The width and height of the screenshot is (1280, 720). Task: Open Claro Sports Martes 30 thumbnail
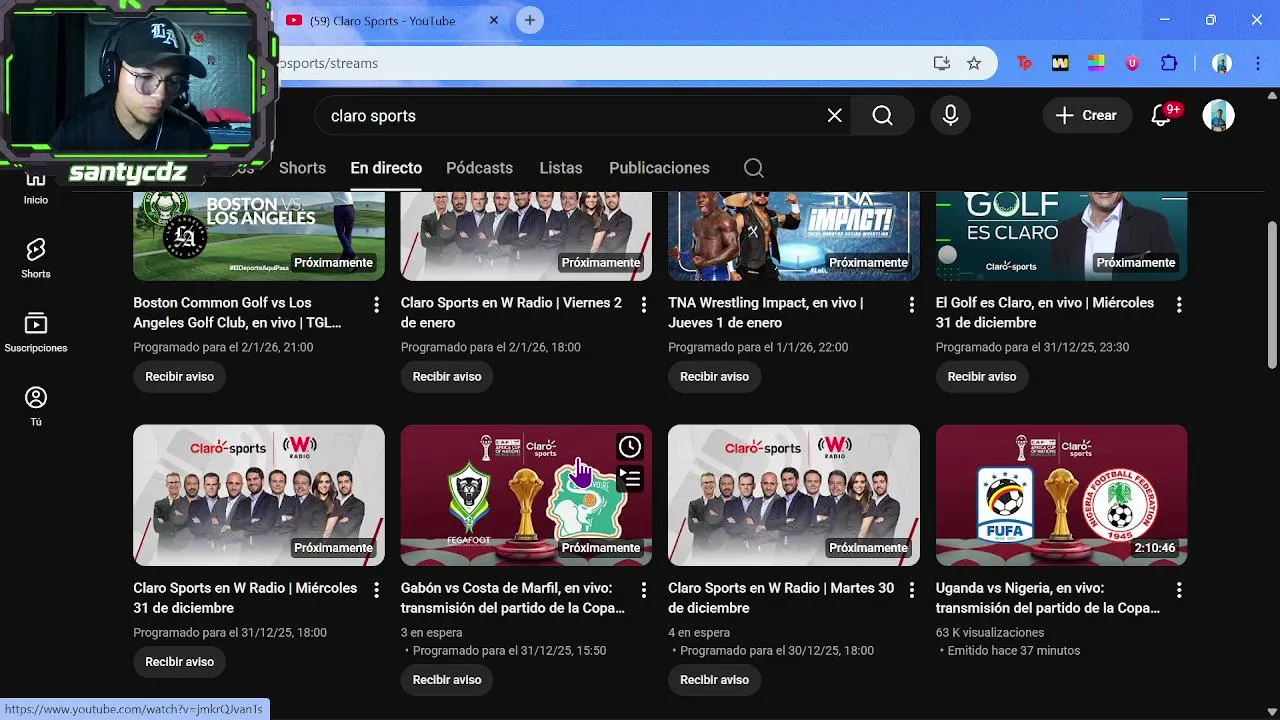[794, 495]
